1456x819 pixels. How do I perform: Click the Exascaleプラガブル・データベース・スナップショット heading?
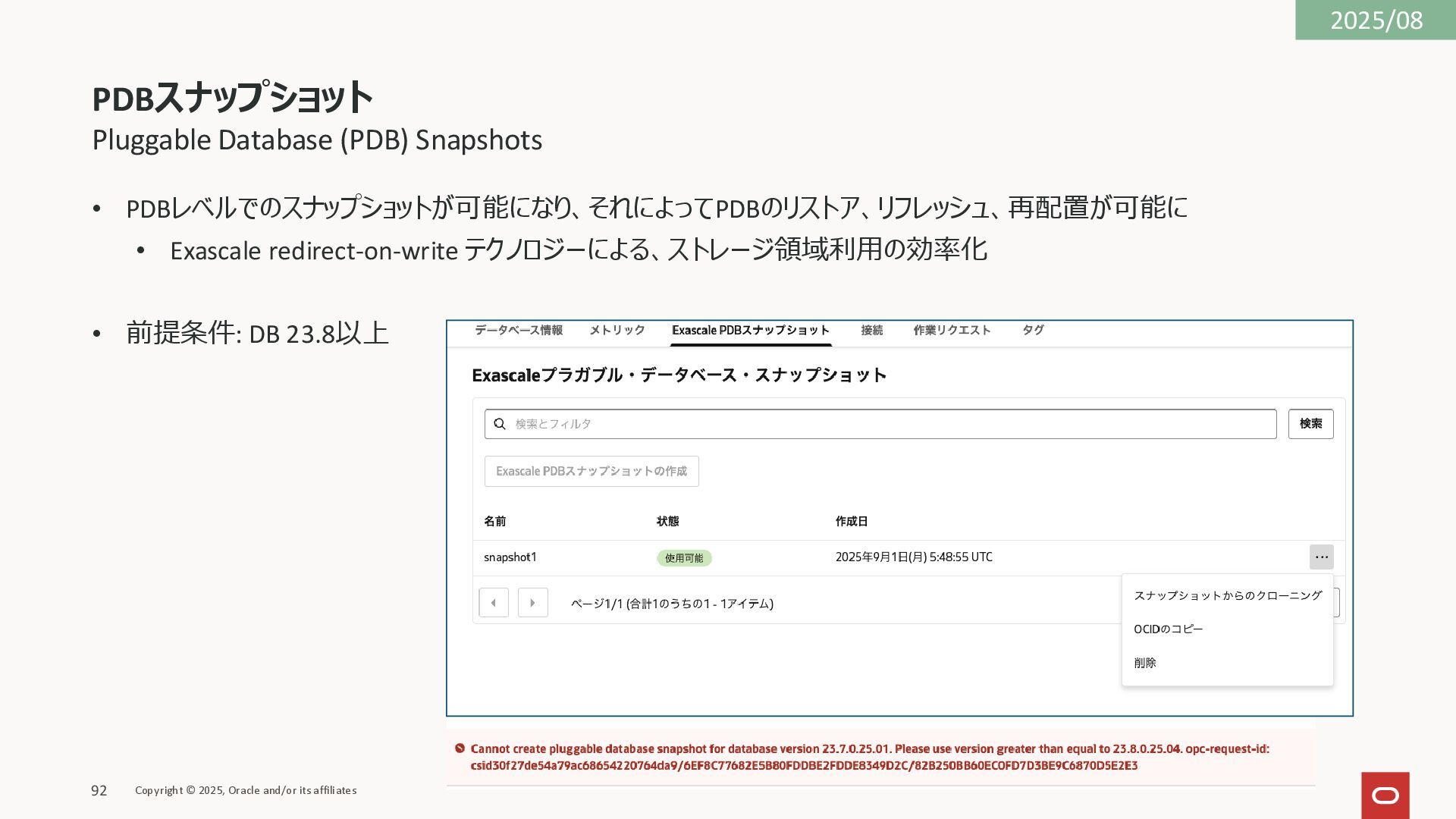679,375
